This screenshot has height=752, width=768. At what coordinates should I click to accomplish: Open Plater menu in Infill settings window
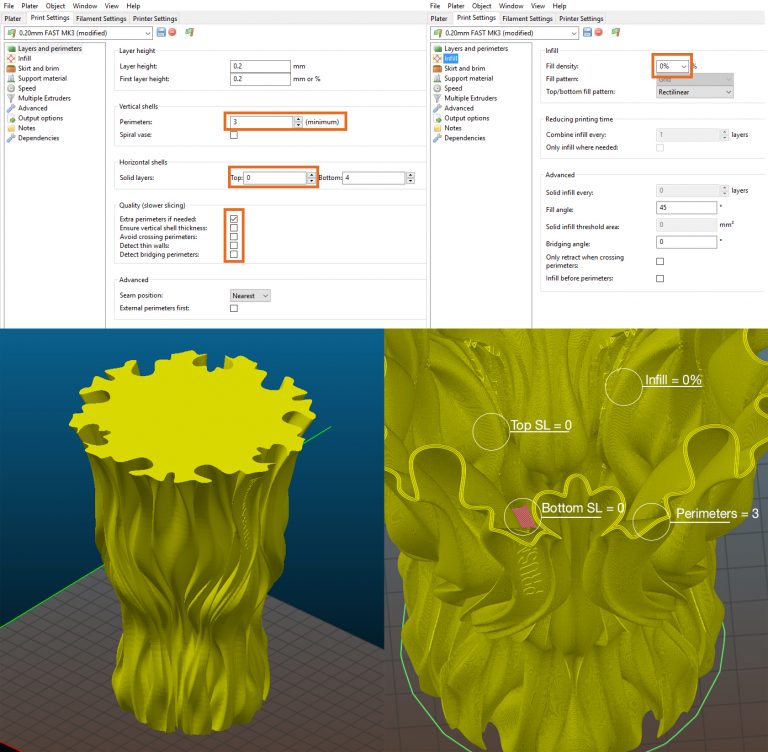[456, 6]
